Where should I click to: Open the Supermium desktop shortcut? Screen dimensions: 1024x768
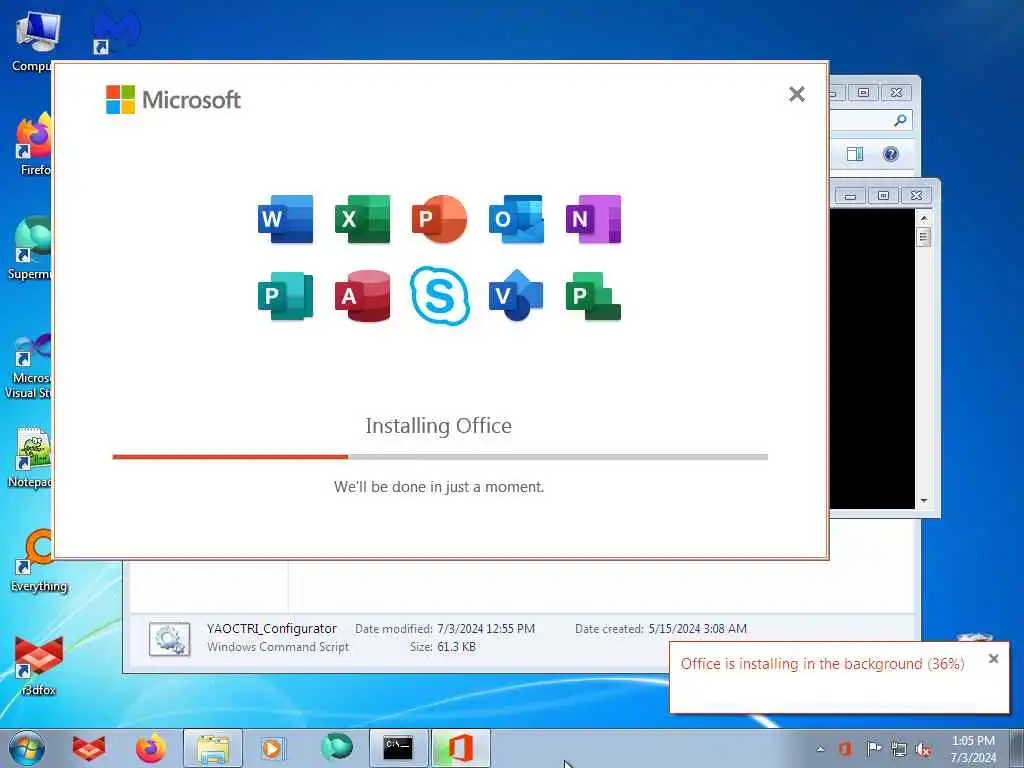[31, 248]
